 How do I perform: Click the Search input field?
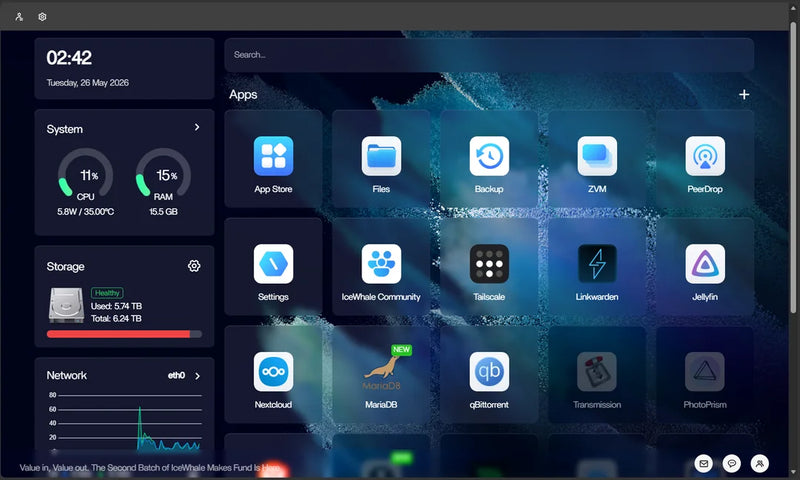[x=489, y=55]
